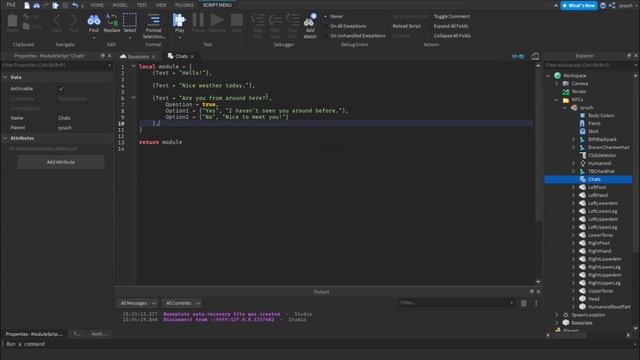The height and width of the screenshot is (360, 640).
Task: Open the Replace tool in ribbon
Action: pos(111,24)
